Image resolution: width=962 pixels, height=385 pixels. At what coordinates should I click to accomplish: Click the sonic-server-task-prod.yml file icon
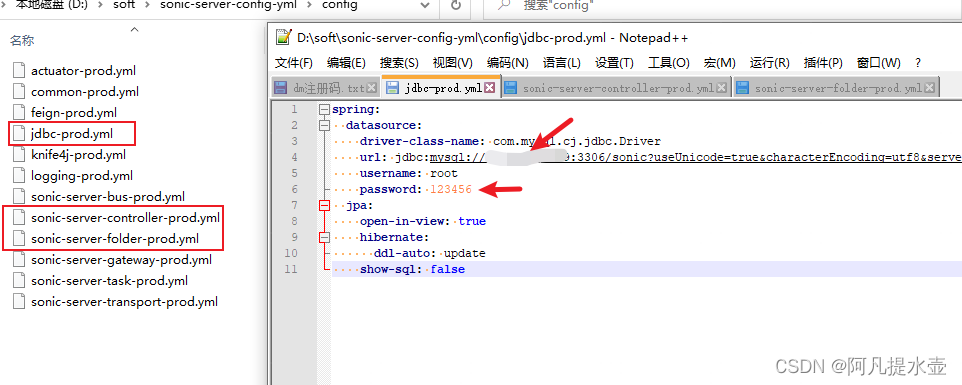20,281
